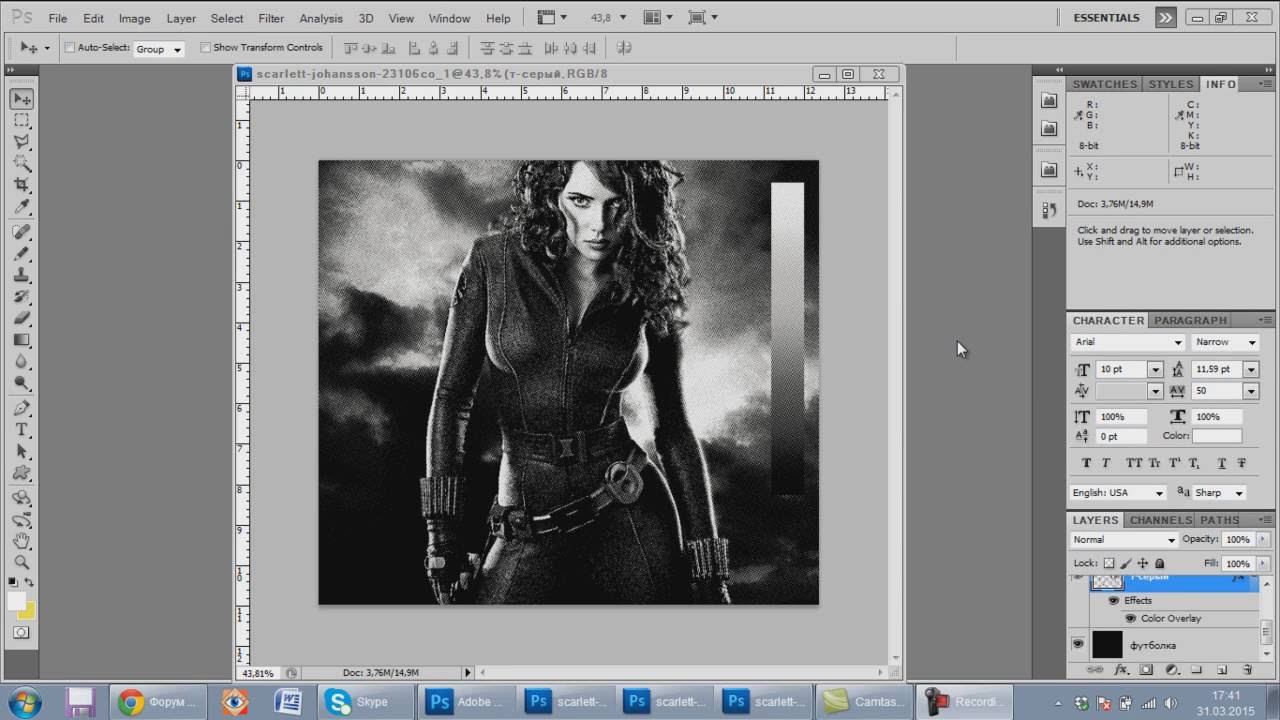This screenshot has width=1280, height=720.
Task: Switch to the Paragraph tab
Action: [x=1190, y=320]
